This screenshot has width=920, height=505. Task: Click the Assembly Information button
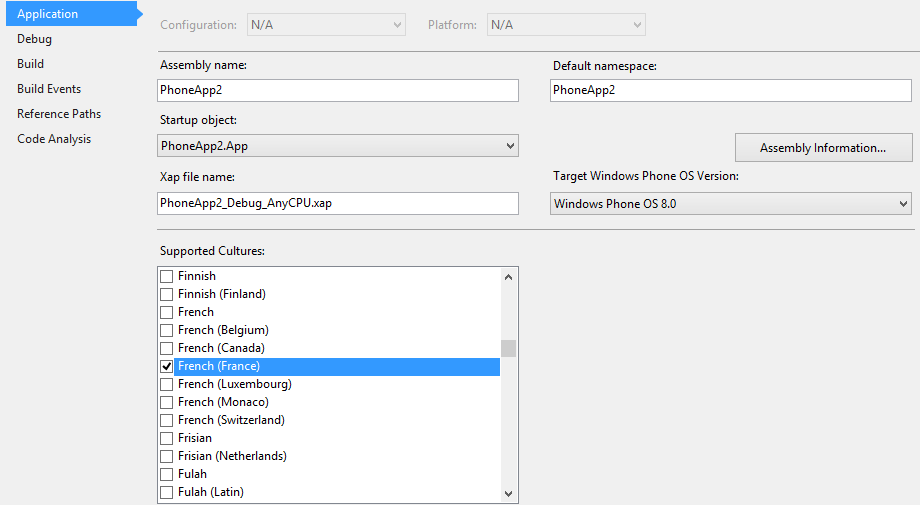coord(823,148)
